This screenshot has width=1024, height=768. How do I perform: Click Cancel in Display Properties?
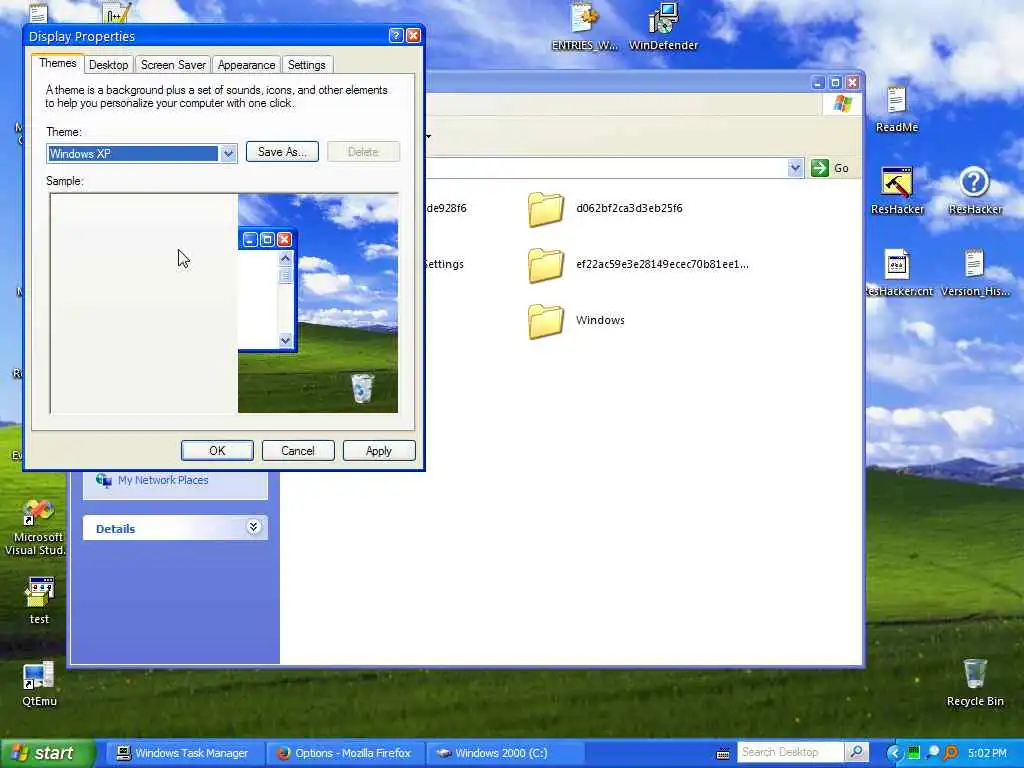click(298, 451)
